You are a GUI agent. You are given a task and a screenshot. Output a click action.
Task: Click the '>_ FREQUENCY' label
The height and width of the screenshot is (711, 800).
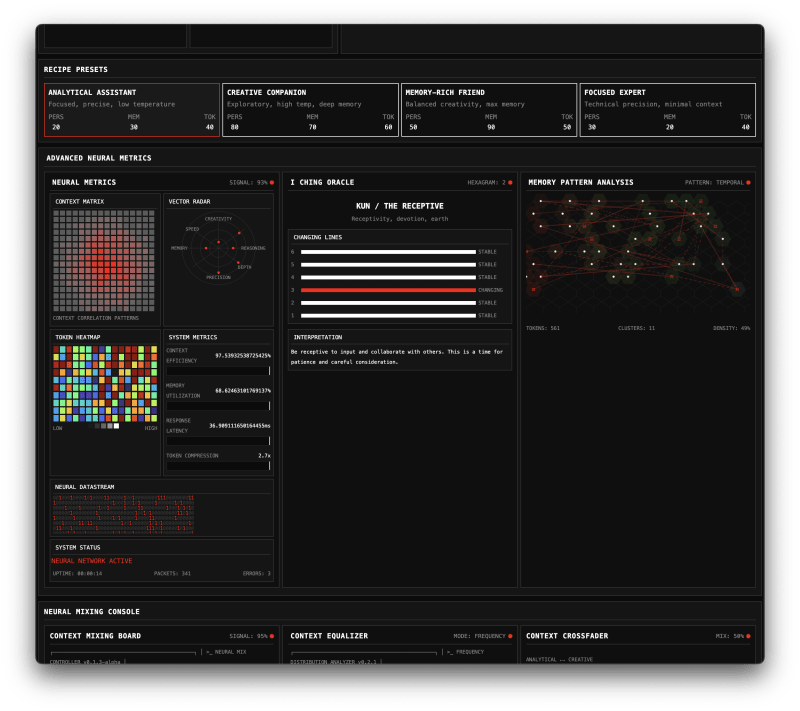pos(465,652)
